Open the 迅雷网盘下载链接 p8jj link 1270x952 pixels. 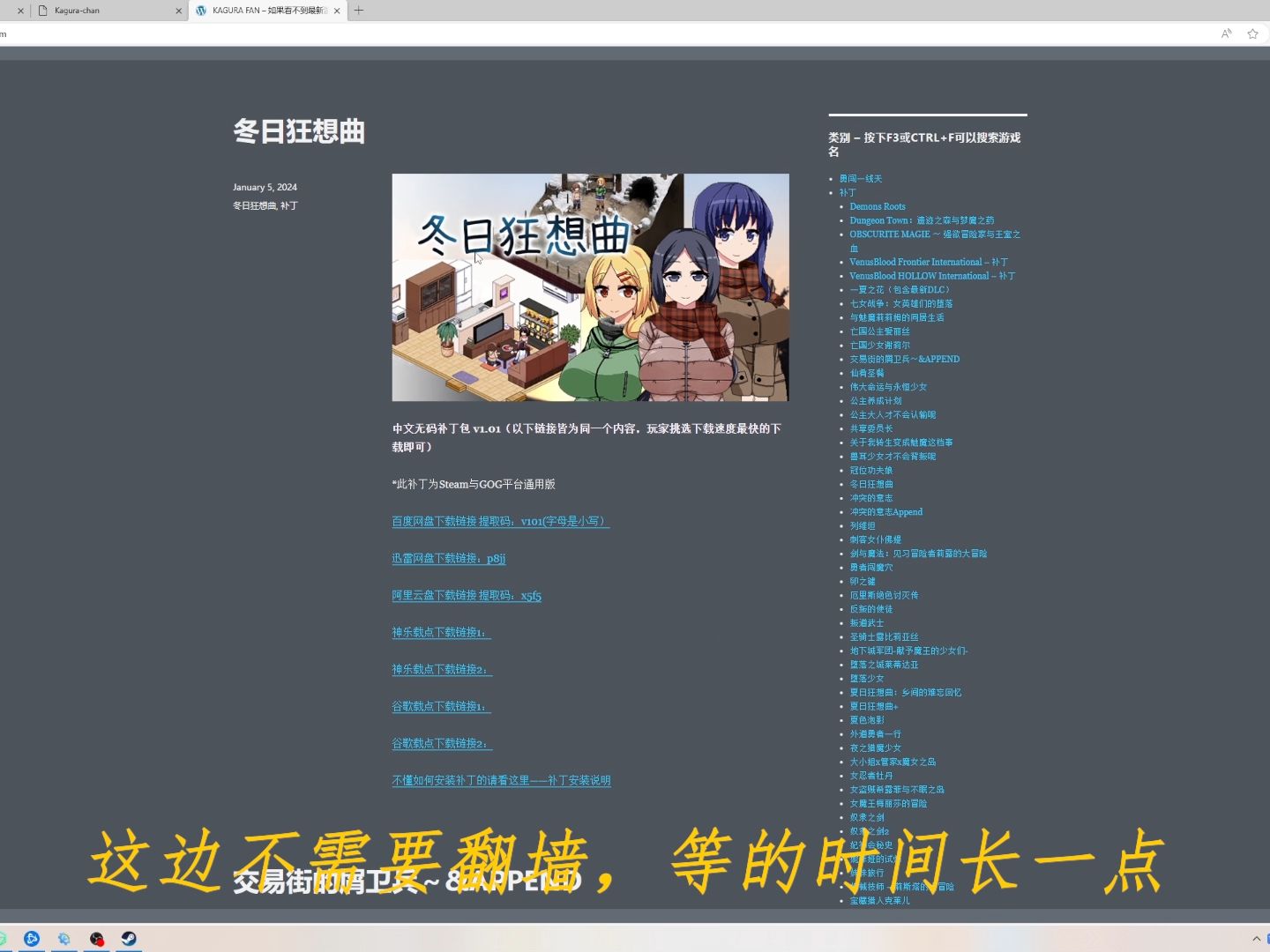(449, 558)
